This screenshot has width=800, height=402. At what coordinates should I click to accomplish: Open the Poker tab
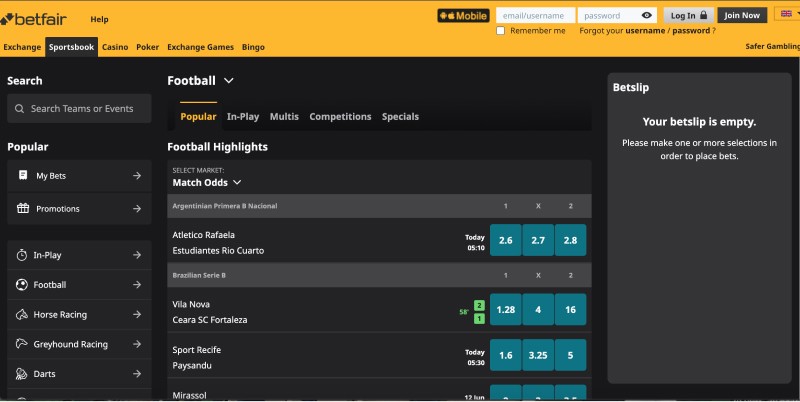coord(147,47)
